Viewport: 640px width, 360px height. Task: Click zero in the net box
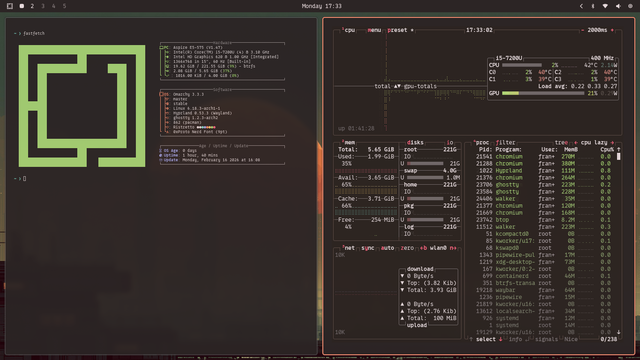pyautogui.click(x=407, y=248)
